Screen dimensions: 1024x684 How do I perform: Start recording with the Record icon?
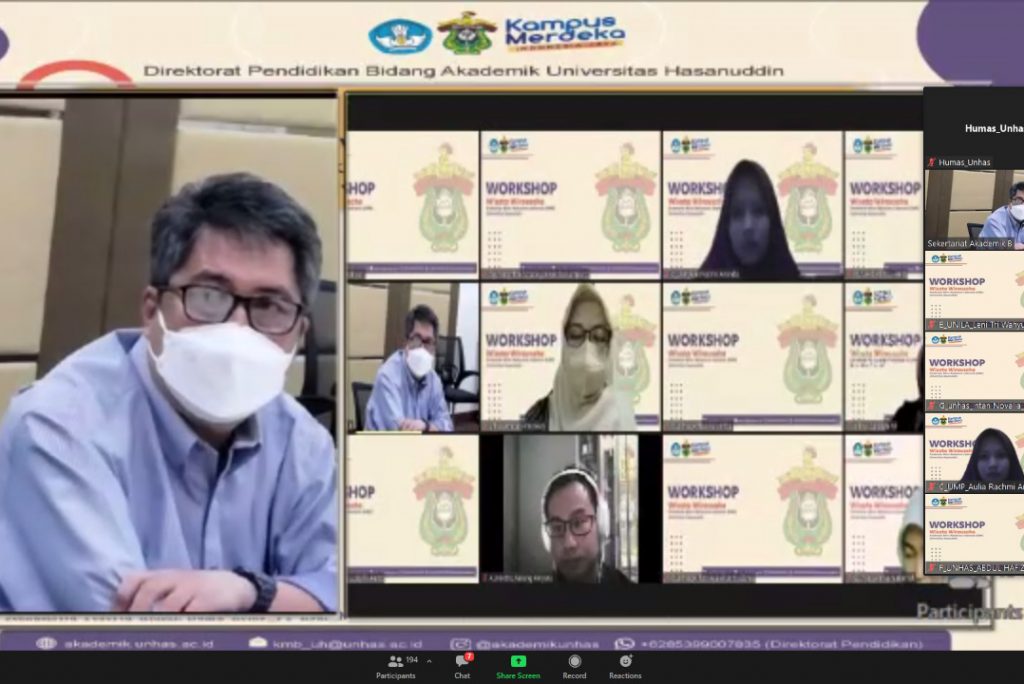tap(574, 662)
